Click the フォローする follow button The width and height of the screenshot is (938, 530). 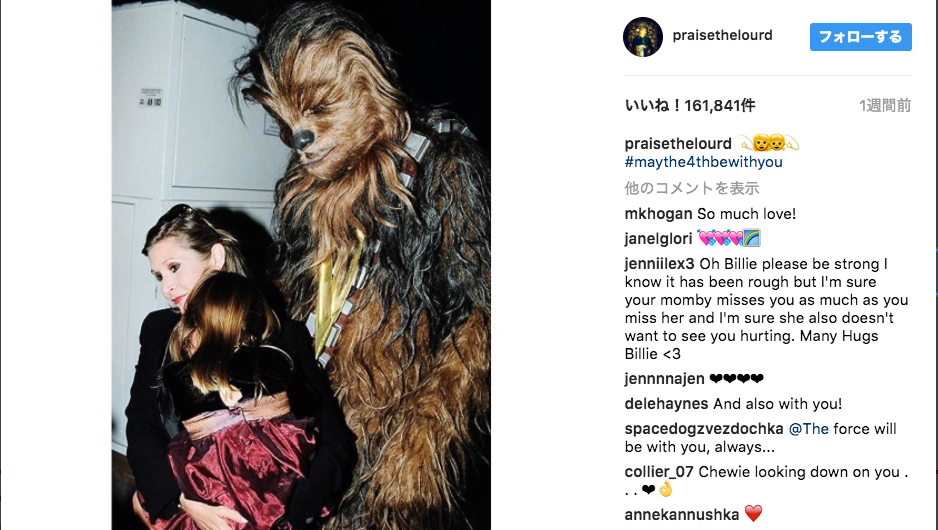click(860, 37)
